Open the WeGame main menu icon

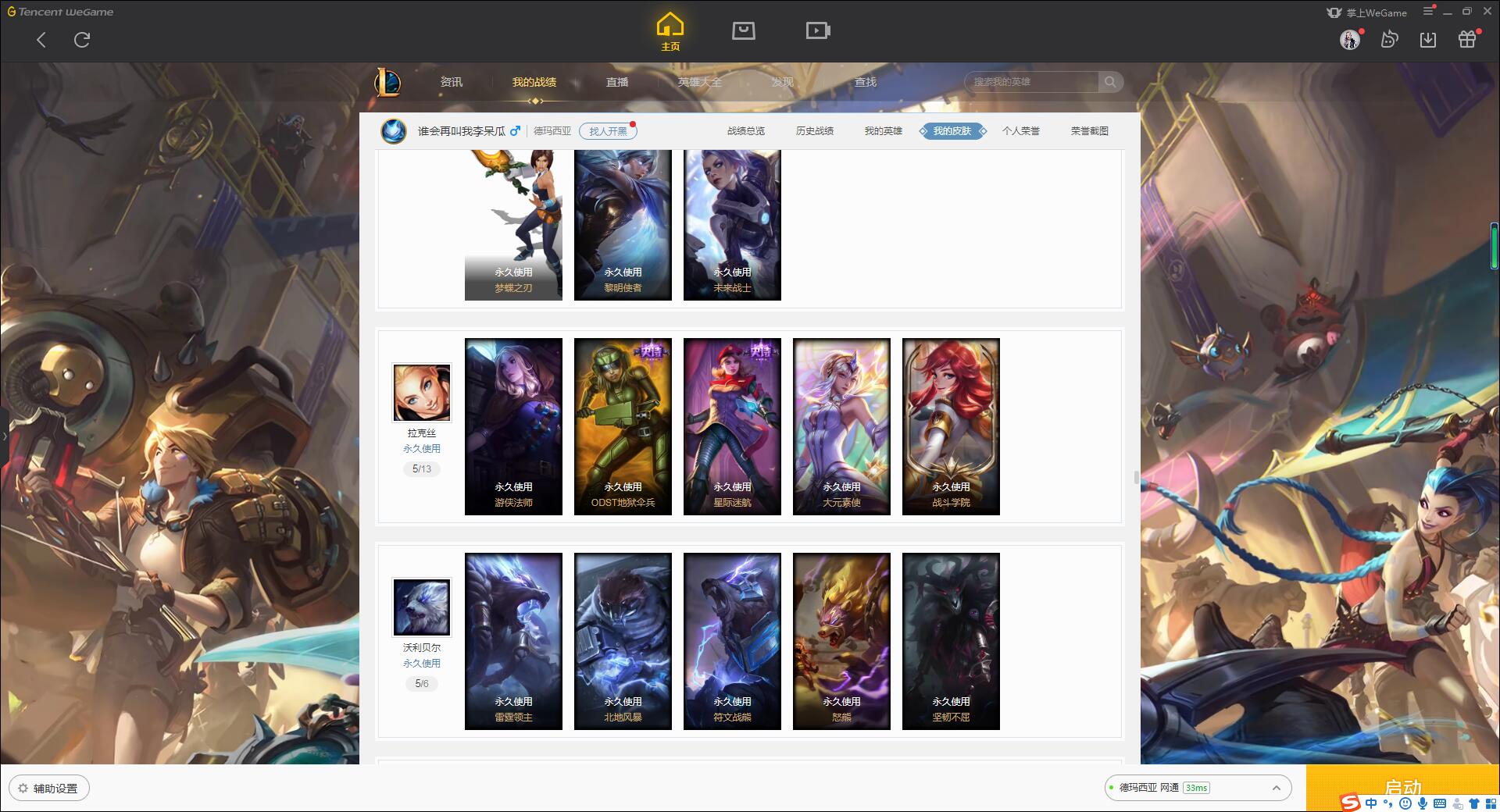[x=1428, y=11]
